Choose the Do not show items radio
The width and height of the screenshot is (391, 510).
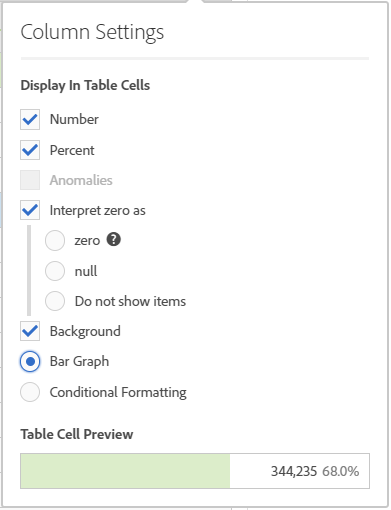[x=55, y=301]
